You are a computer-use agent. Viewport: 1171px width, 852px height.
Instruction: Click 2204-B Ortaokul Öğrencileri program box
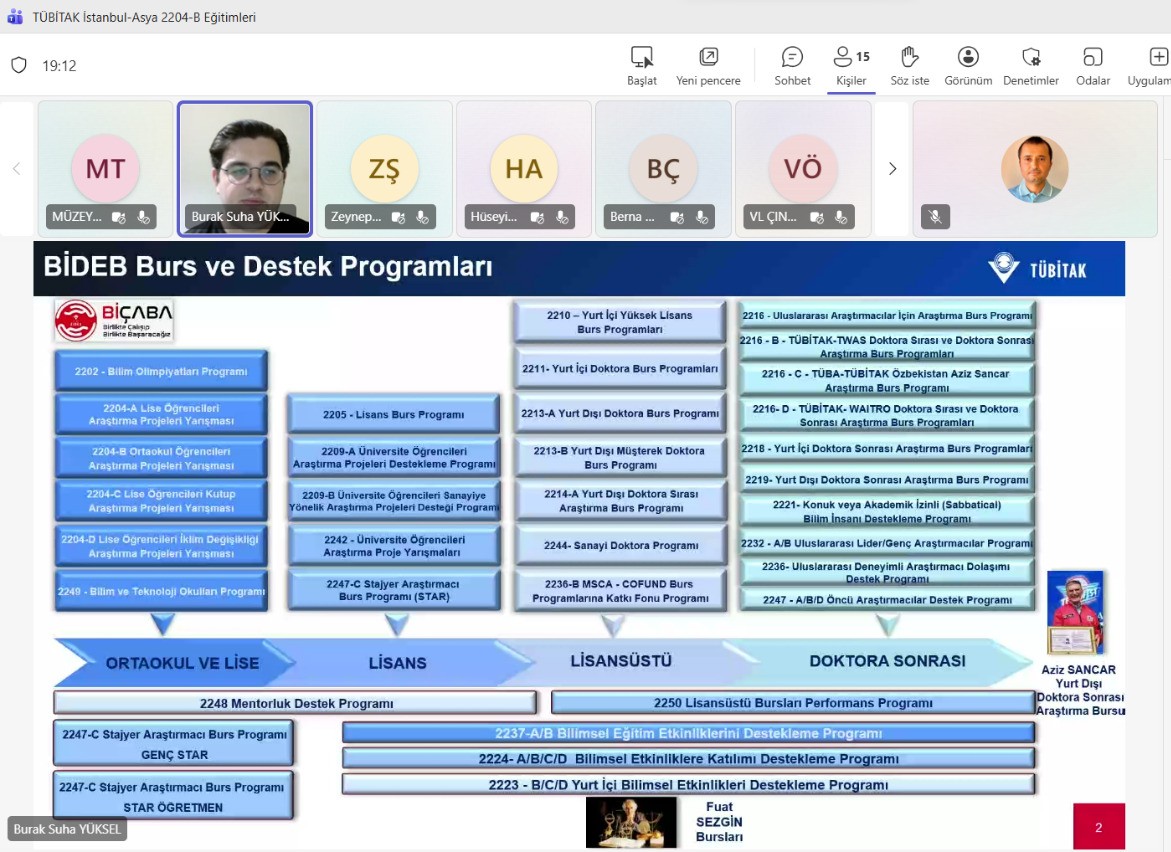coord(161,458)
